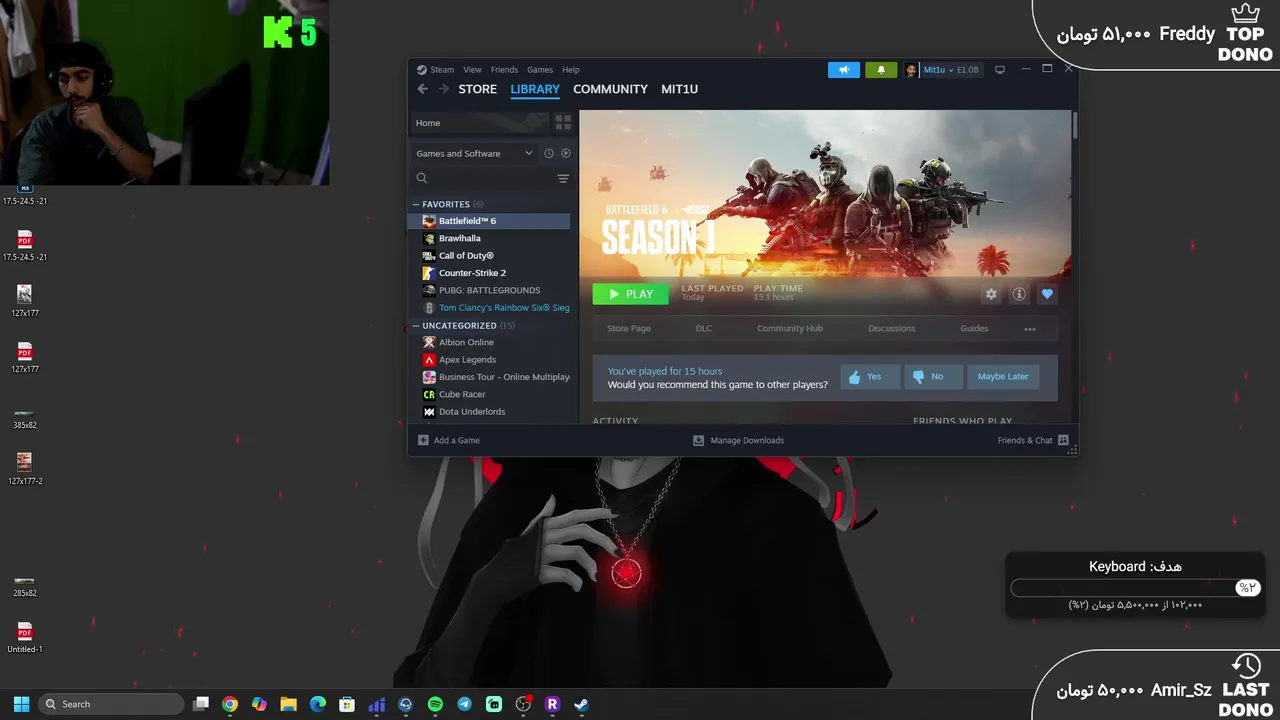Image resolution: width=1280 pixels, height=720 pixels.
Task: Select Brawlhalla in library list
Action: click(x=490, y=238)
